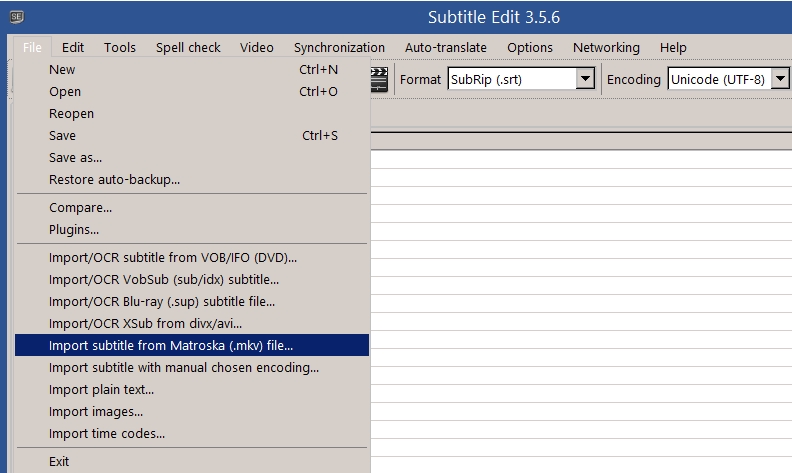
Task: Open the Video menu
Action: 257,47
